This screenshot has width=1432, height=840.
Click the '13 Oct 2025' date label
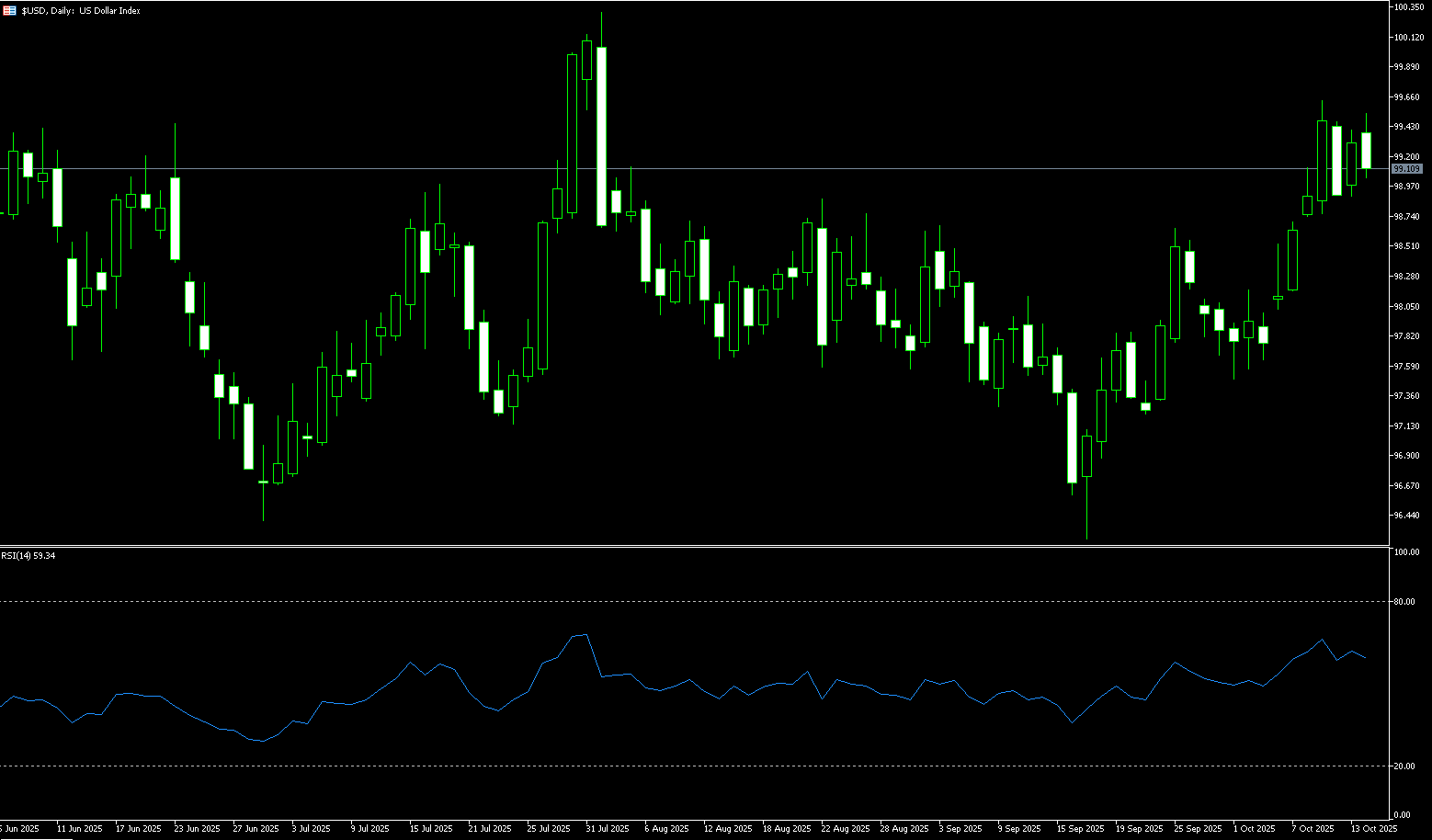pyautogui.click(x=1373, y=829)
